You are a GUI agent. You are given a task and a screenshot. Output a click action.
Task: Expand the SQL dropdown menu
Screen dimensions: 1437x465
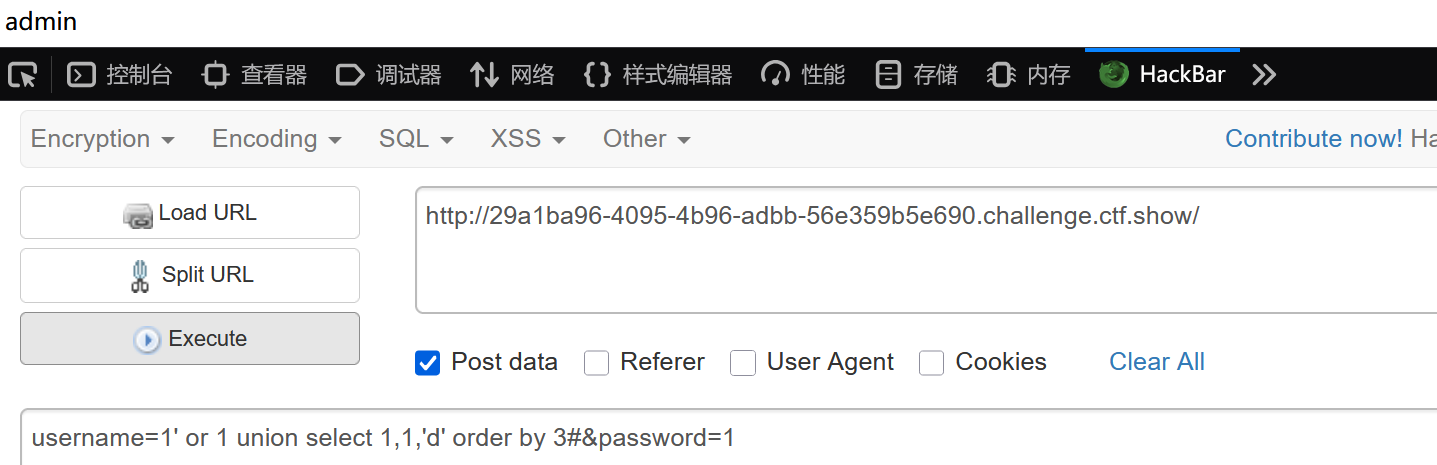(x=416, y=139)
